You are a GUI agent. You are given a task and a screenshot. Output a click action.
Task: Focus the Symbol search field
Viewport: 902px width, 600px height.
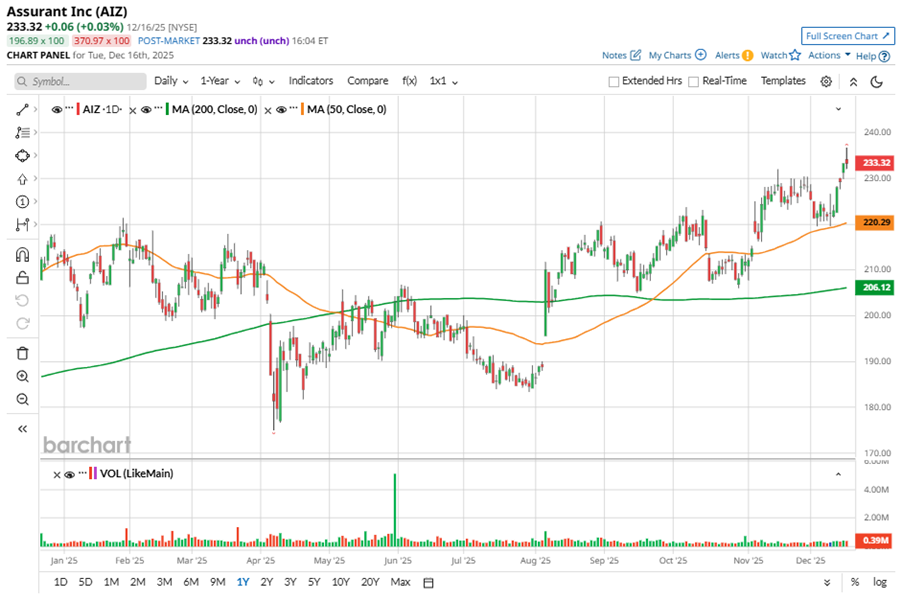[x=81, y=82]
